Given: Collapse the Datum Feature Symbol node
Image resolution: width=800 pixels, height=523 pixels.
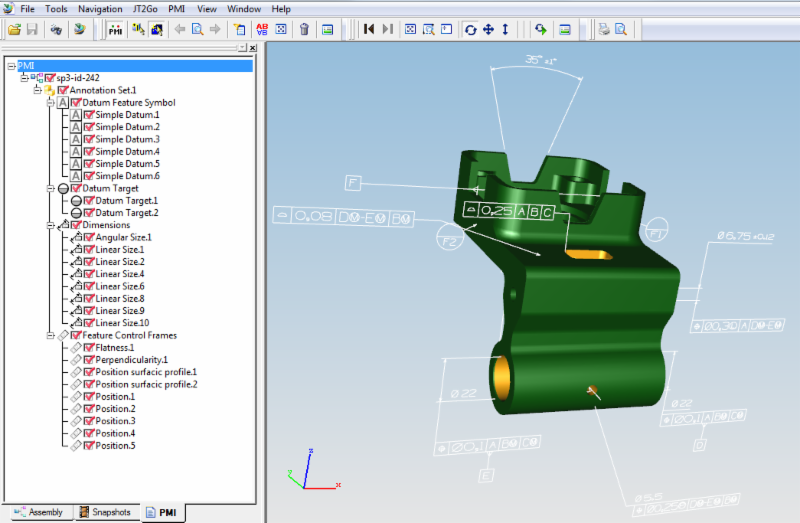Looking at the screenshot, I should pyautogui.click(x=49, y=102).
